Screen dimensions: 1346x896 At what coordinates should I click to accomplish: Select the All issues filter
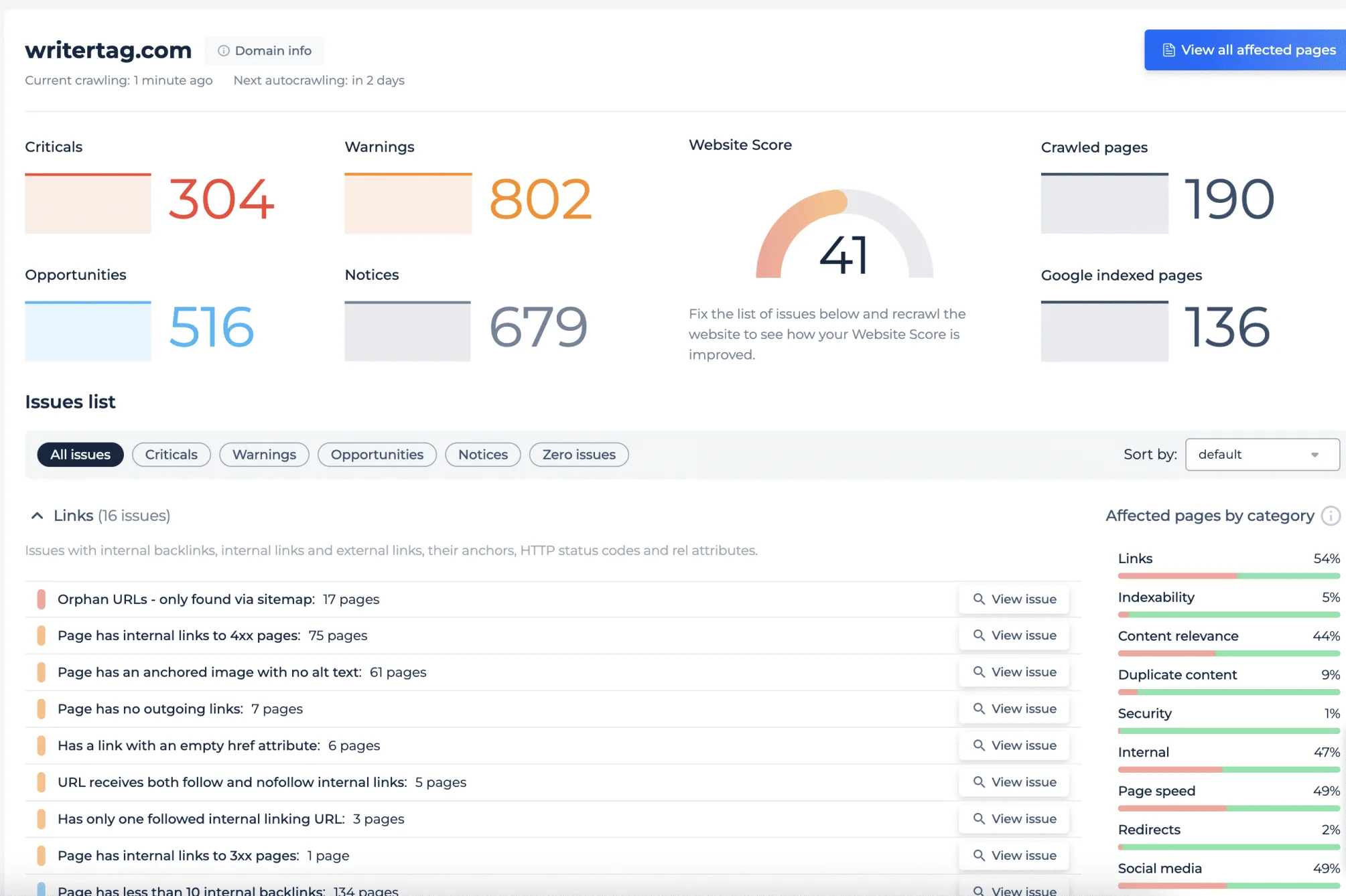(x=80, y=455)
